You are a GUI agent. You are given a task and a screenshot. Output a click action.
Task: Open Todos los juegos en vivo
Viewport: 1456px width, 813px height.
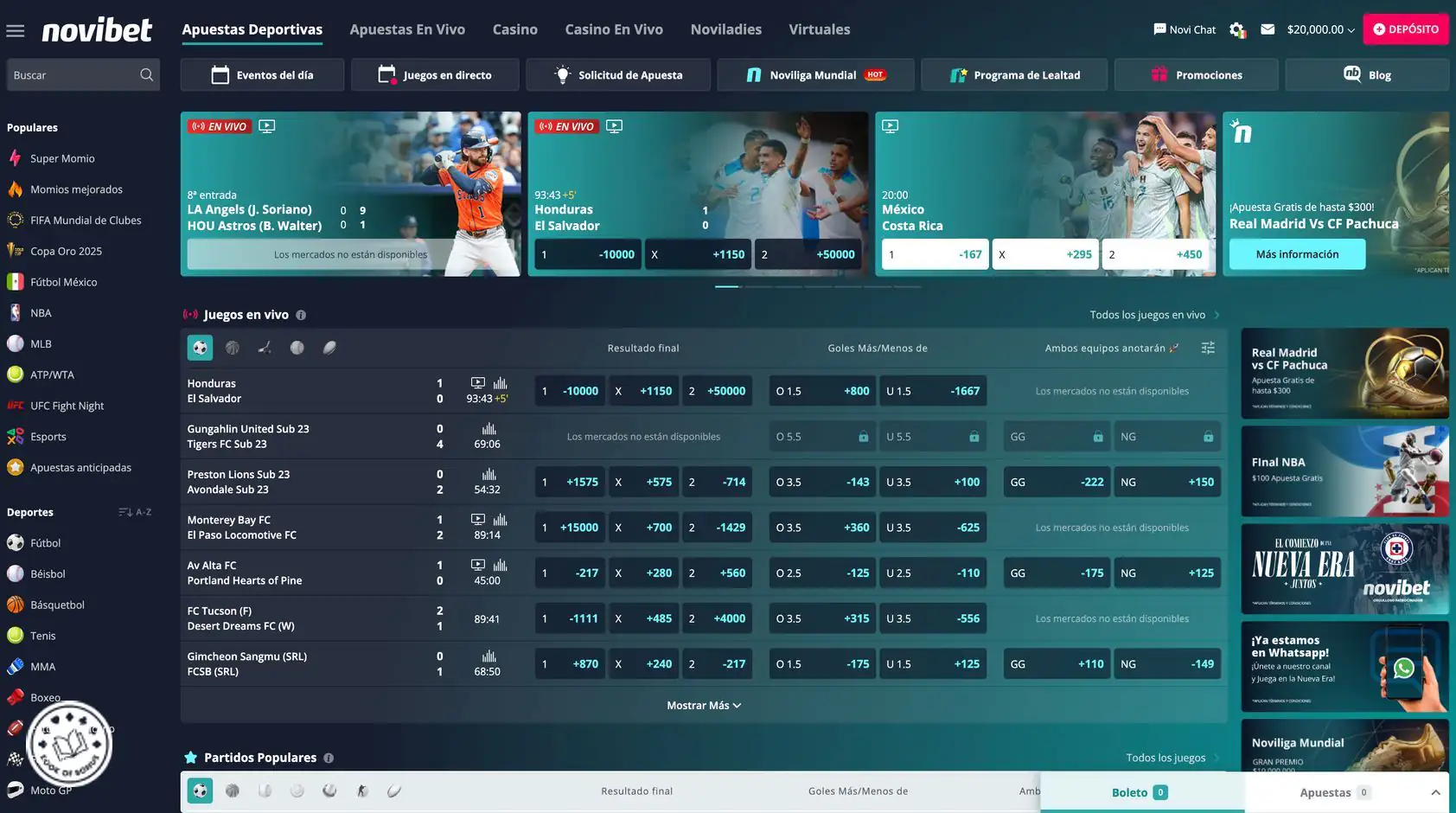click(1154, 315)
